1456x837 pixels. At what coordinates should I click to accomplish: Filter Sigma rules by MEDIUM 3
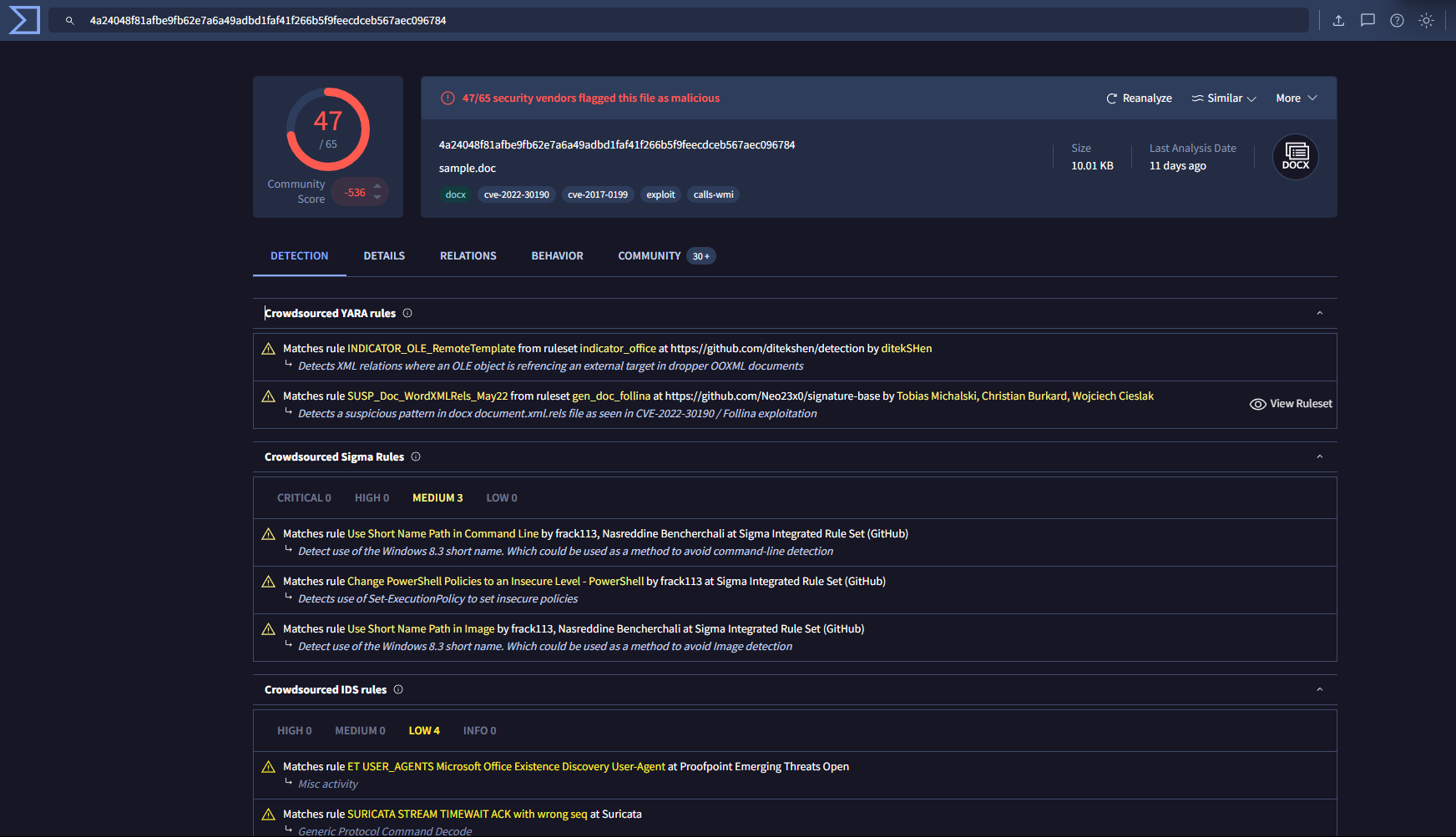(x=437, y=498)
